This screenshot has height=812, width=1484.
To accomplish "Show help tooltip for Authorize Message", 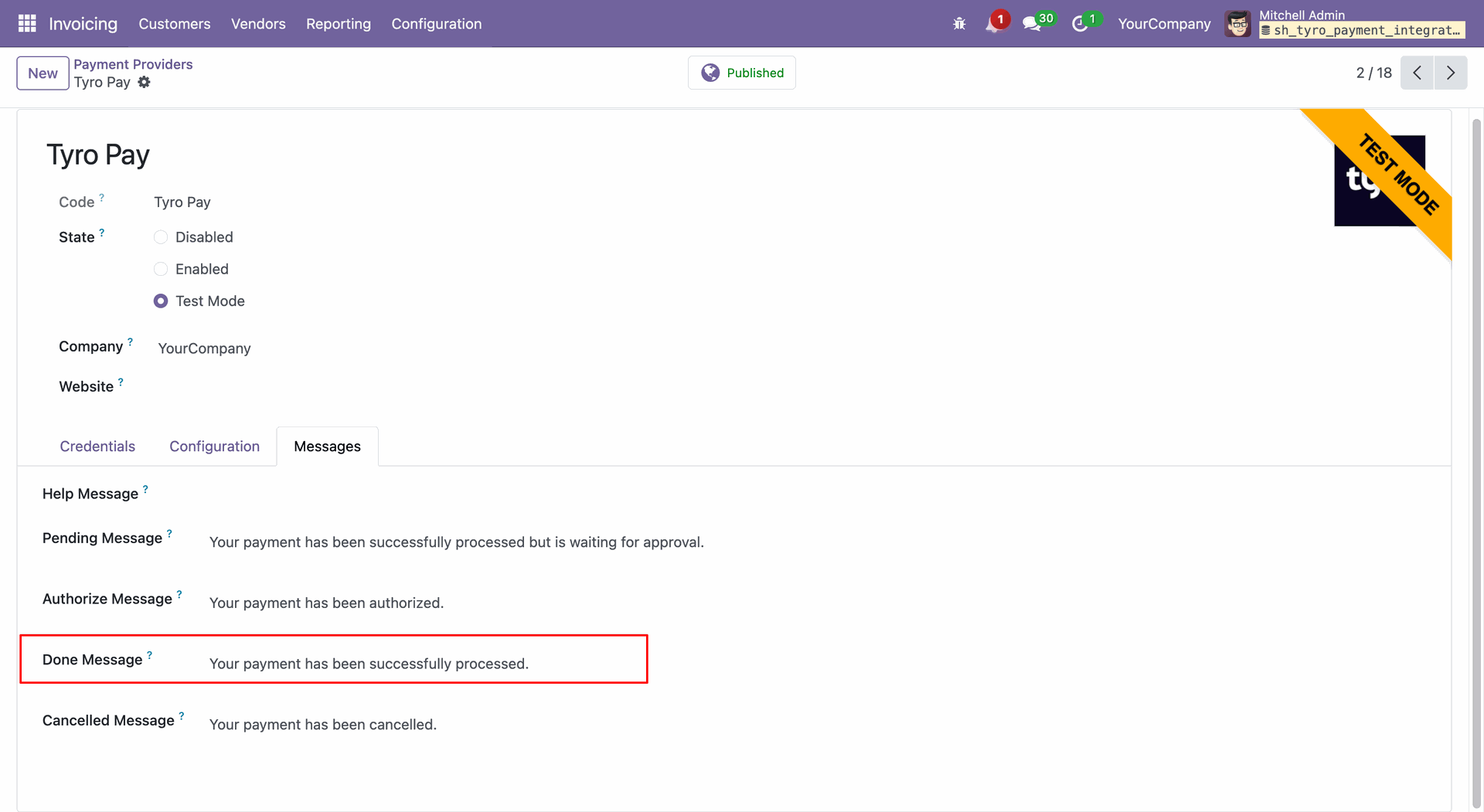I will (179, 594).
